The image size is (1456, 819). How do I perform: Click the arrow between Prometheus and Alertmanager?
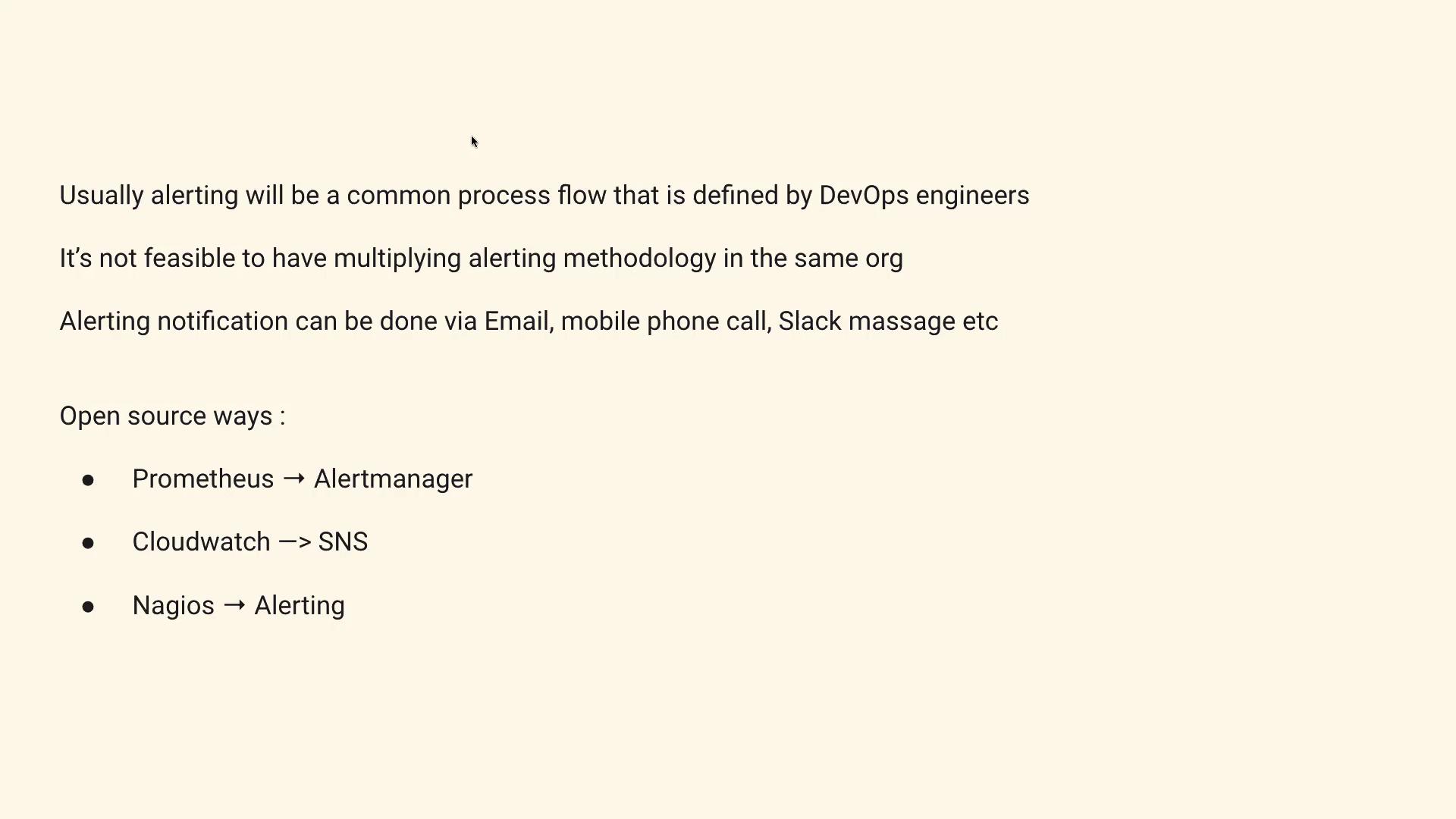[x=293, y=479]
